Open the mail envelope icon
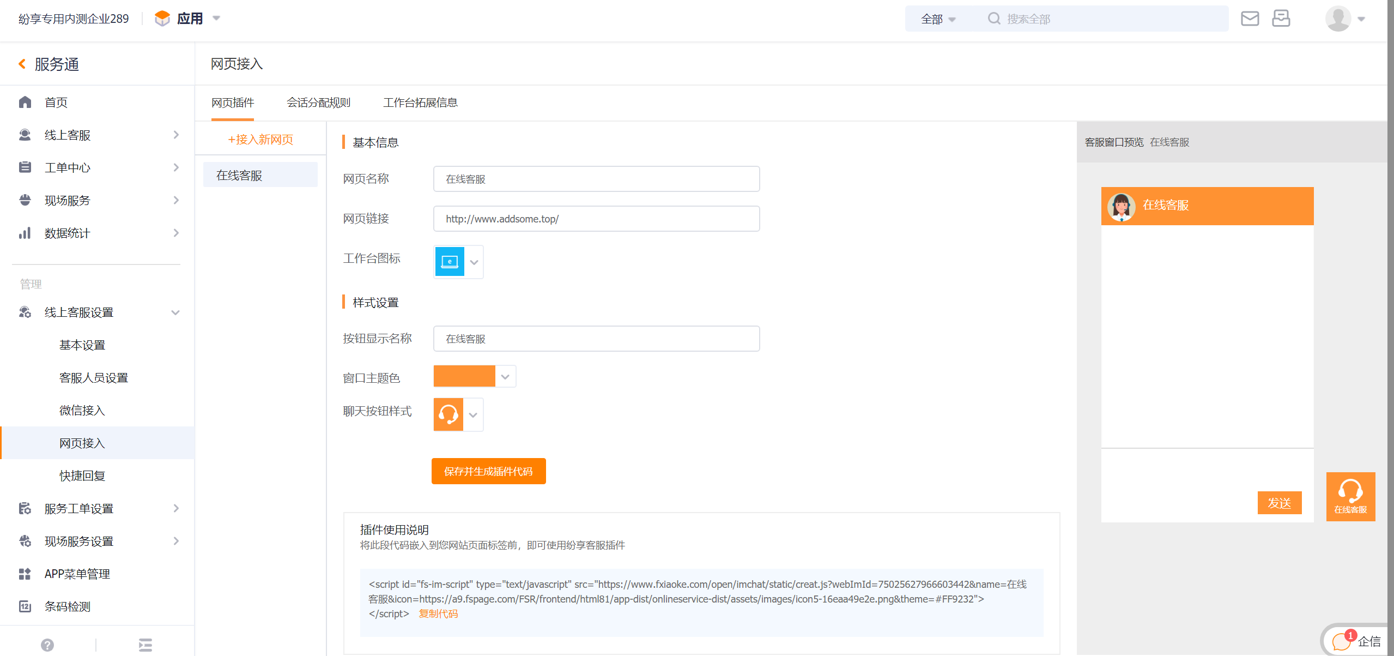 1250,18
